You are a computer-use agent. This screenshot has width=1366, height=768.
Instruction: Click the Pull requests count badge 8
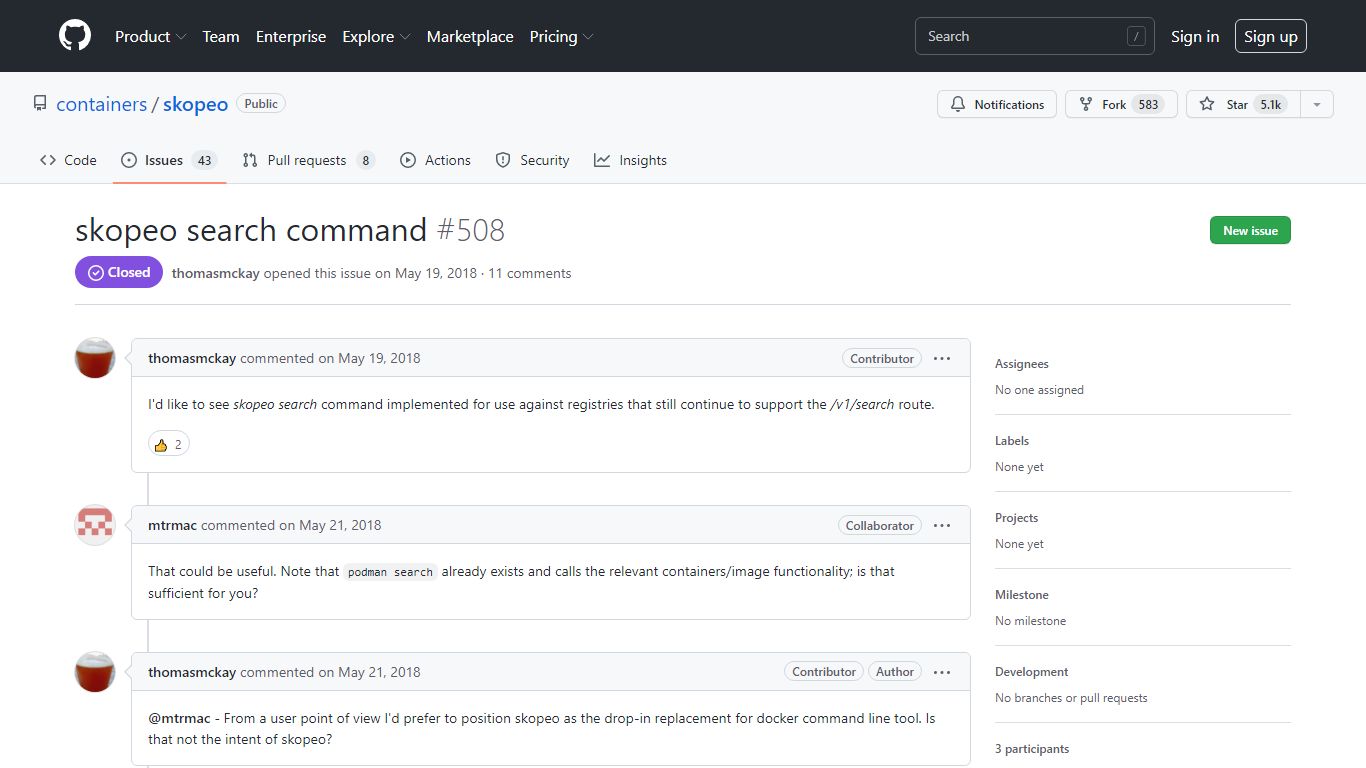coord(365,160)
